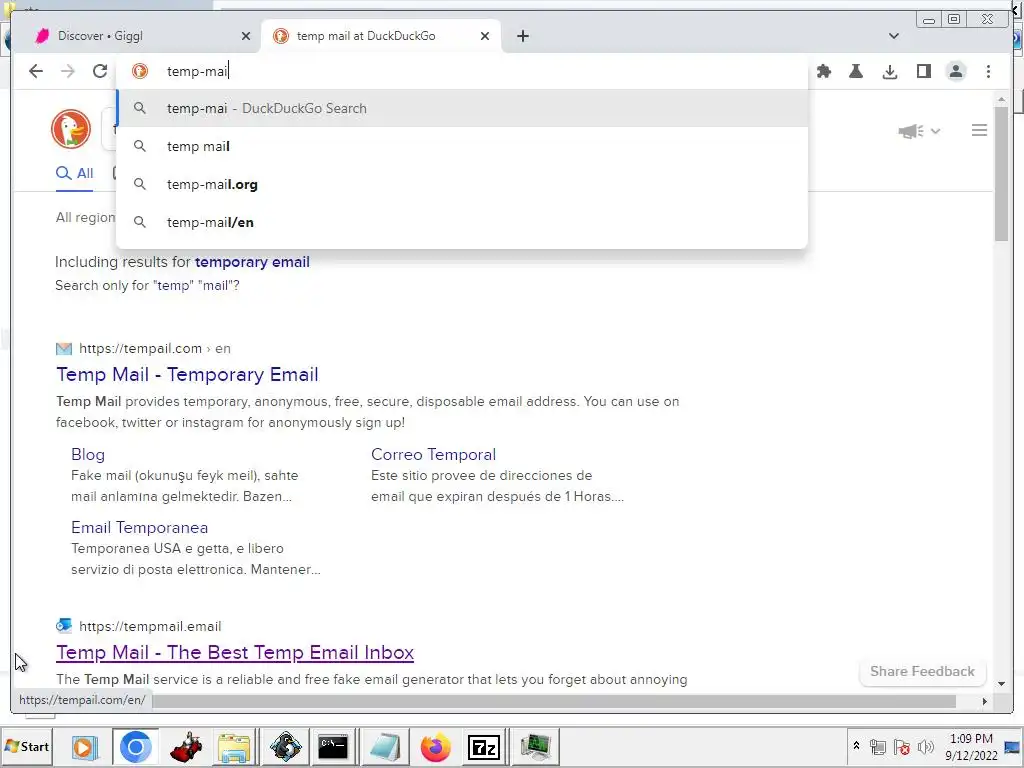Open the Correo Temporal sitelink
This screenshot has width=1024, height=768.
point(433,455)
